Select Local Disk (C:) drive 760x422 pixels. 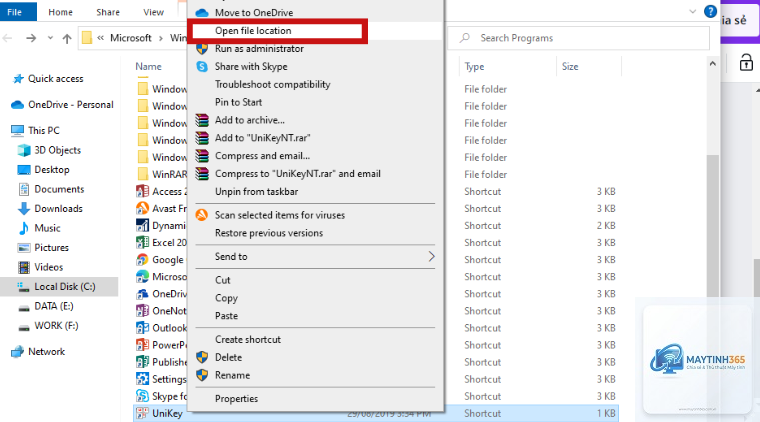point(59,286)
